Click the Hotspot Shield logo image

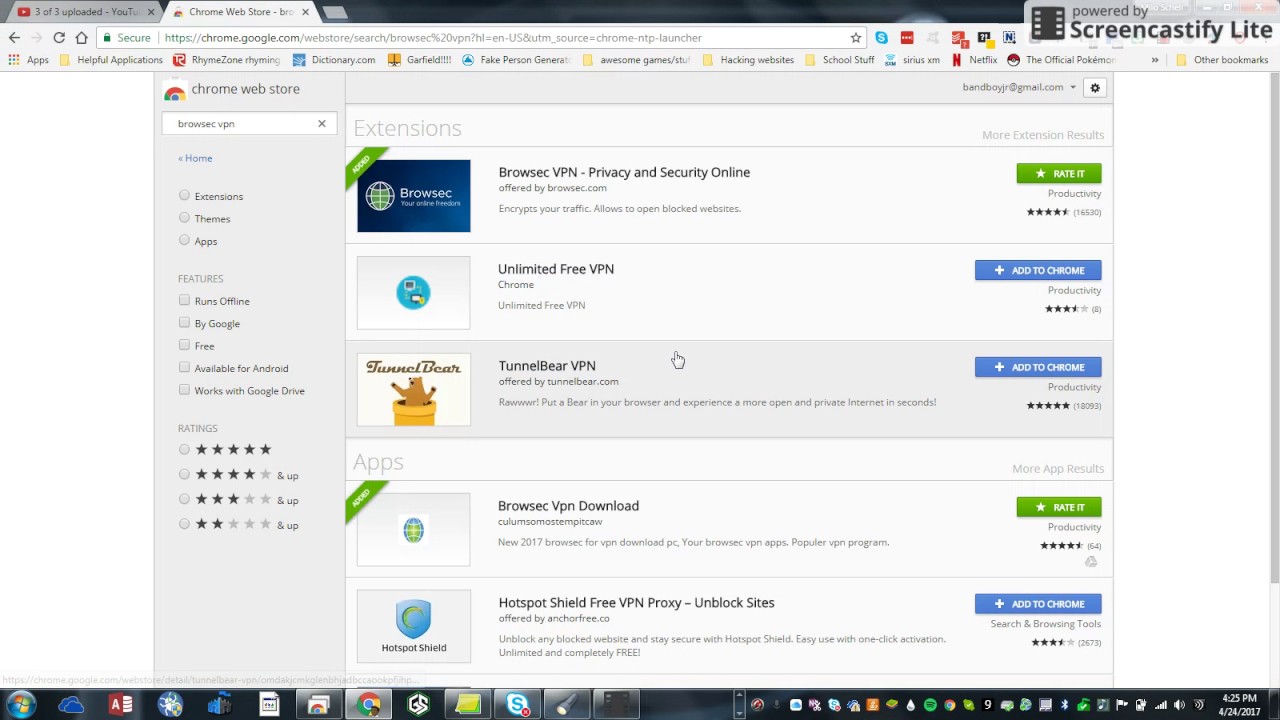(414, 627)
